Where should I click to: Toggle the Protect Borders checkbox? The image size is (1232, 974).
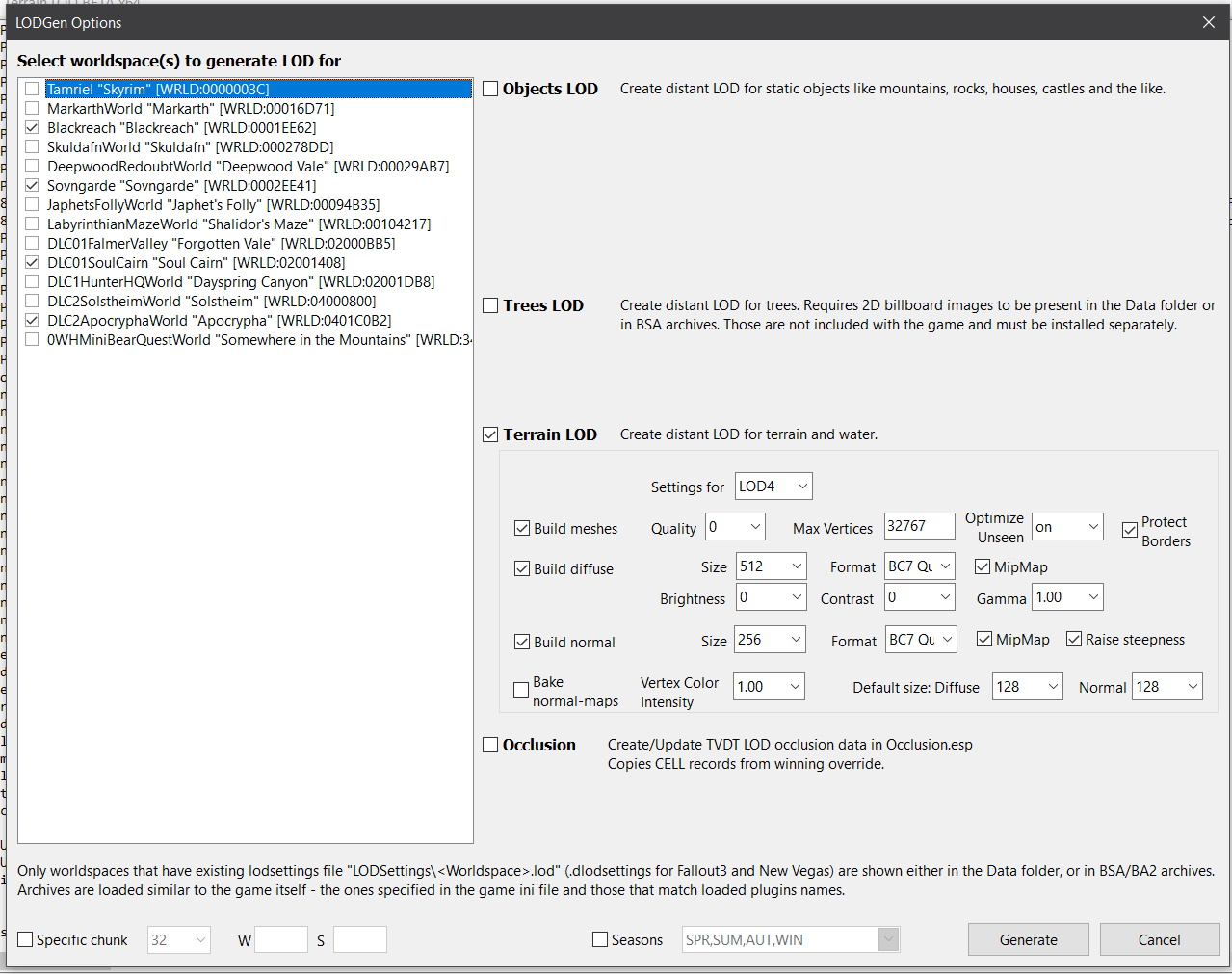point(1130,530)
